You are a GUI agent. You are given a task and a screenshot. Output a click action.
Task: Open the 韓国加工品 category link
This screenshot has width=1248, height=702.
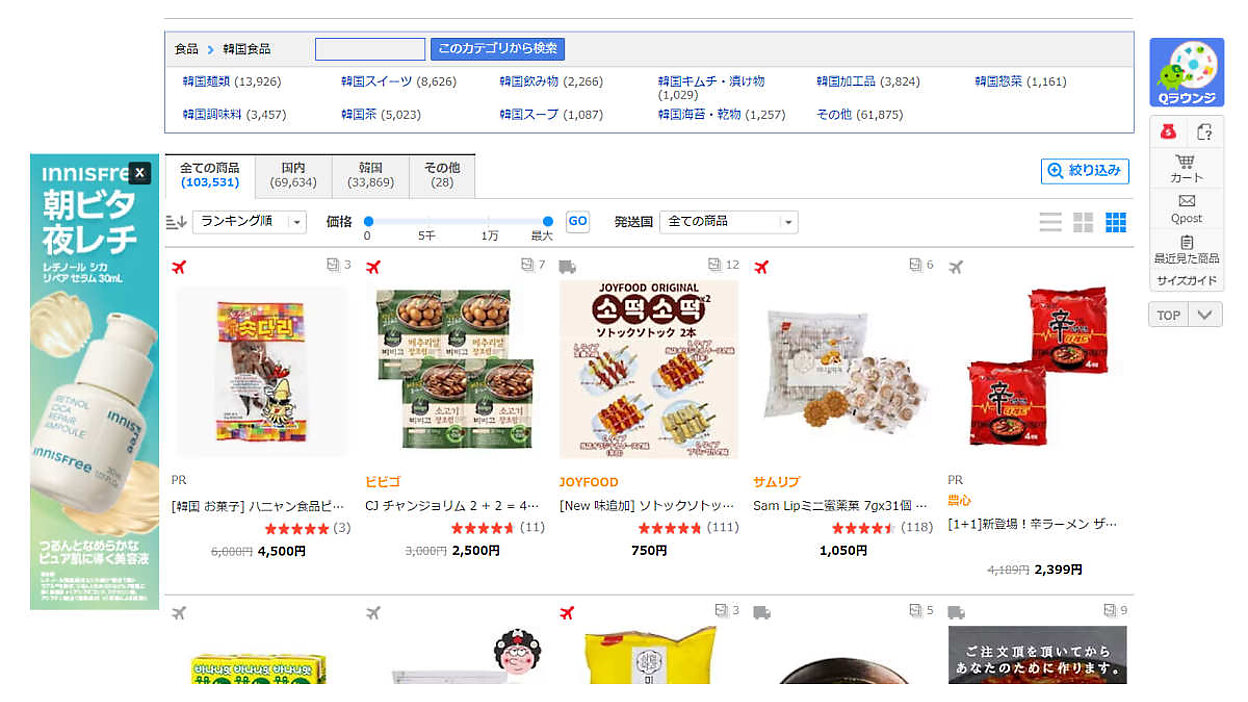[x=846, y=82]
